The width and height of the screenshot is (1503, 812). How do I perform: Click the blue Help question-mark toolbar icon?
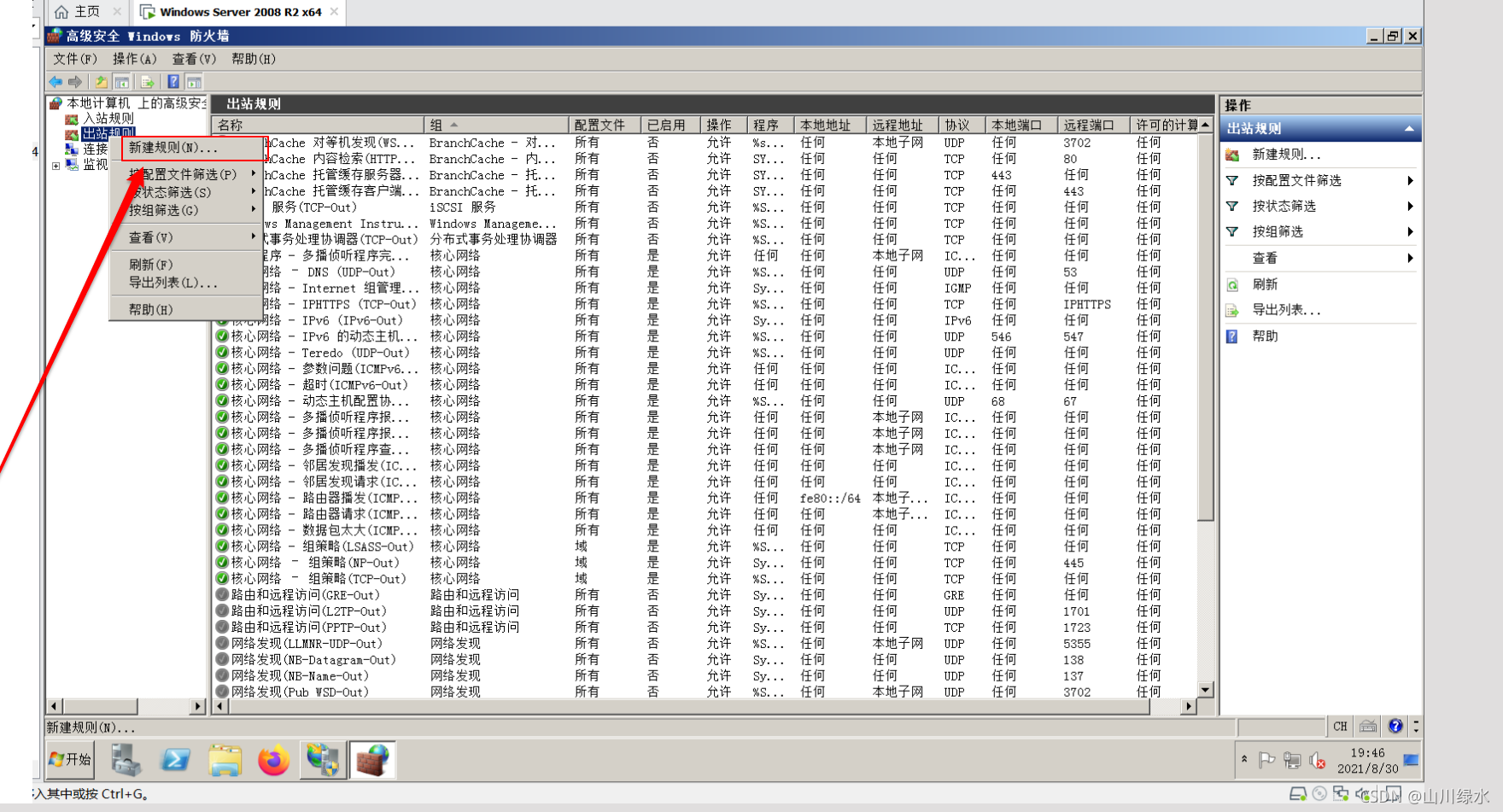(173, 82)
